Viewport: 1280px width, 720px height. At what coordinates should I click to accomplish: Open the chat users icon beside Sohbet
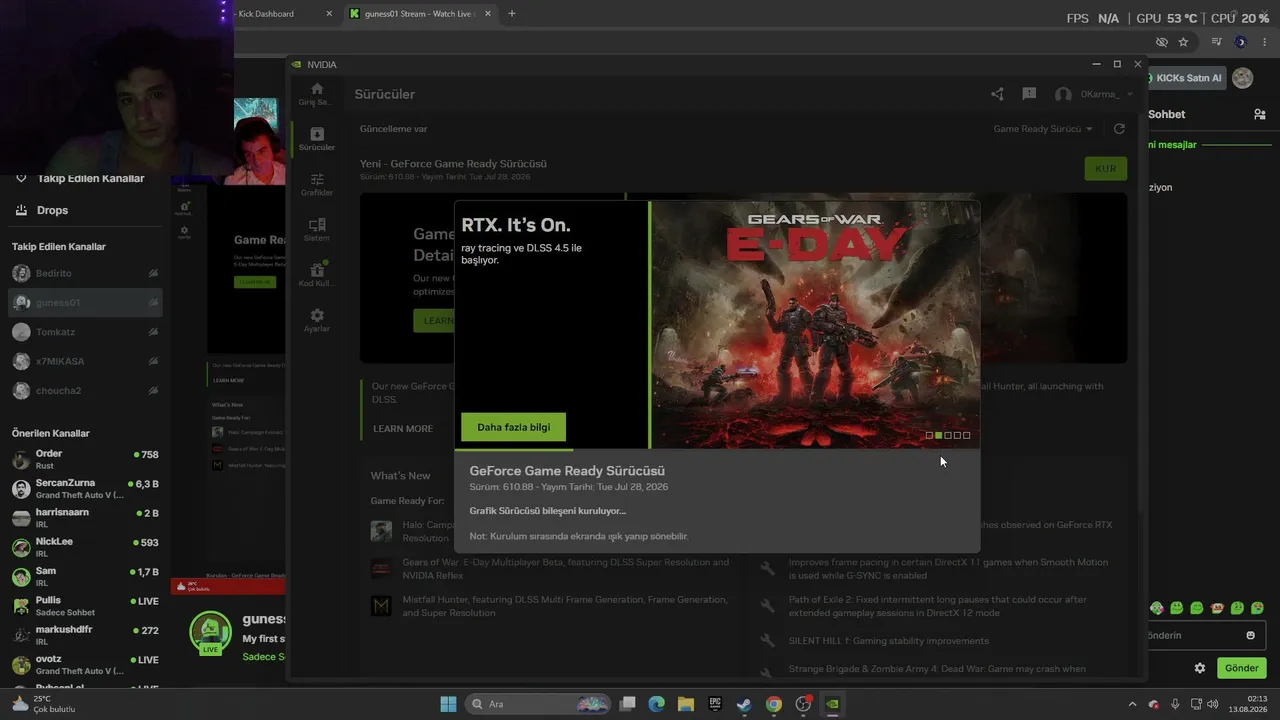pyautogui.click(x=1259, y=114)
